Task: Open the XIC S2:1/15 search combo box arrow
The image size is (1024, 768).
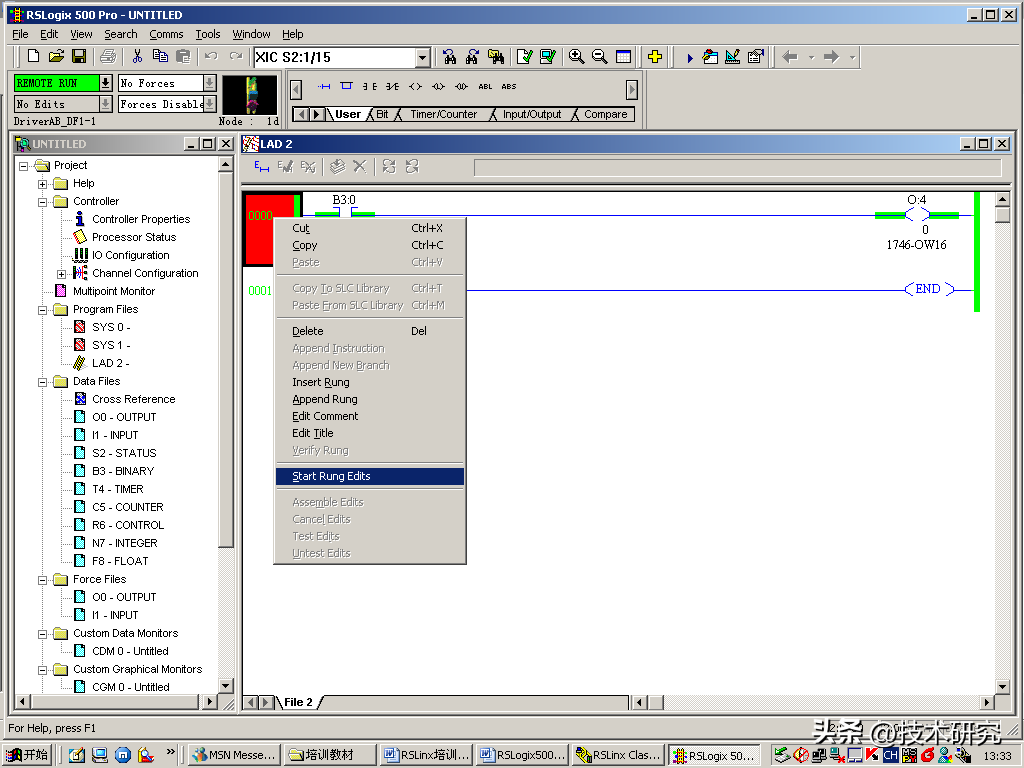Action: 423,58
